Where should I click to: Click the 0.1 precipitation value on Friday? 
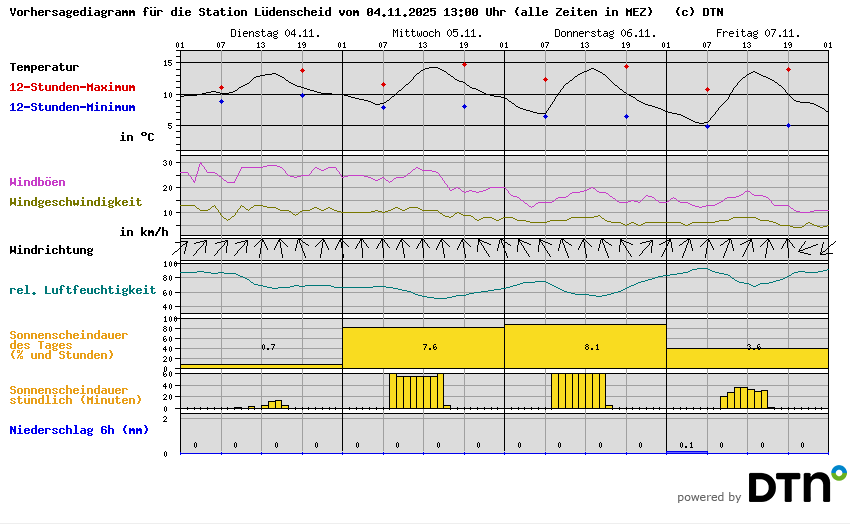(x=686, y=445)
